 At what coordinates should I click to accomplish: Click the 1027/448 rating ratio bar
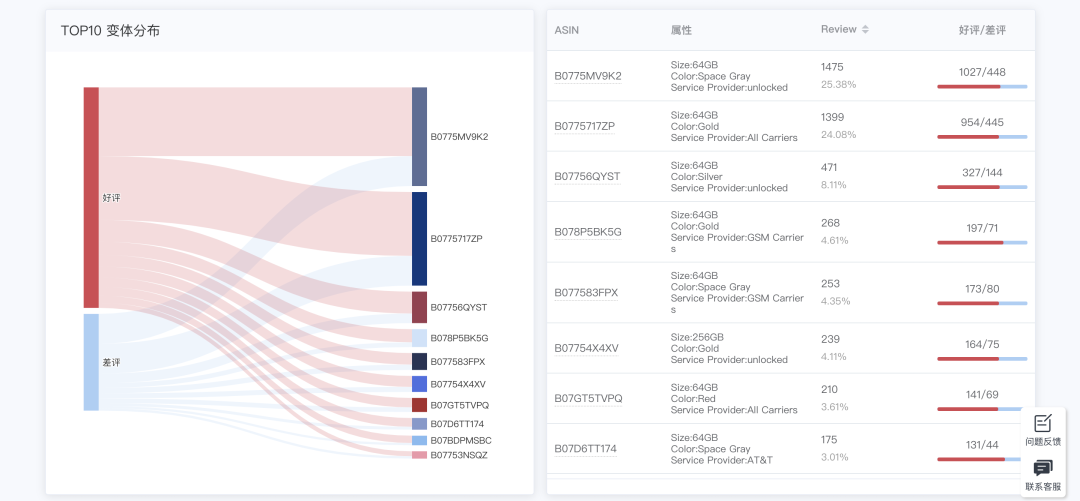pos(981,86)
